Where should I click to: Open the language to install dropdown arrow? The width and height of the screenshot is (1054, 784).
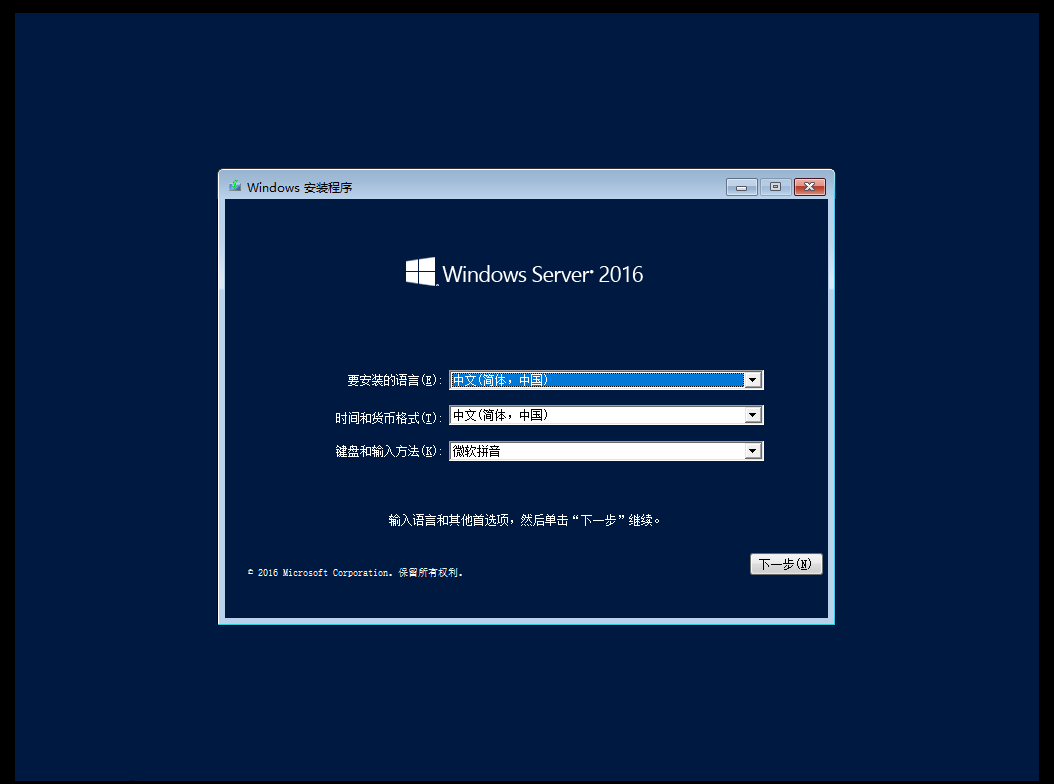point(753,381)
